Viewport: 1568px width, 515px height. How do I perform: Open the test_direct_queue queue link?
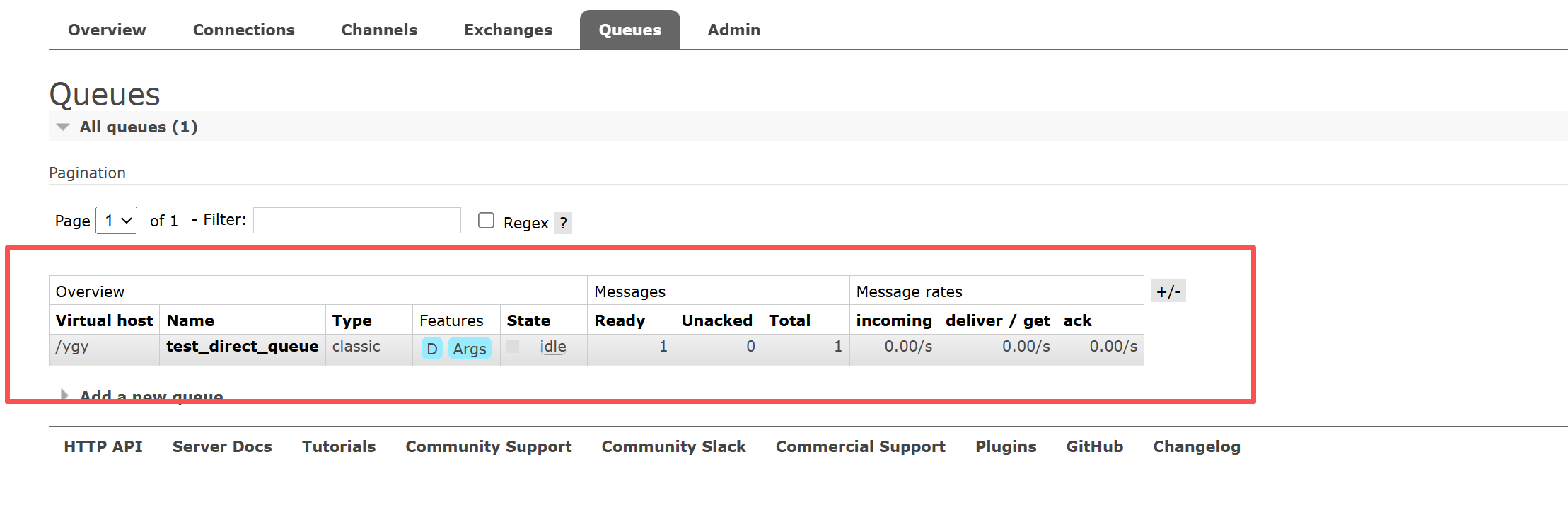[x=242, y=346]
